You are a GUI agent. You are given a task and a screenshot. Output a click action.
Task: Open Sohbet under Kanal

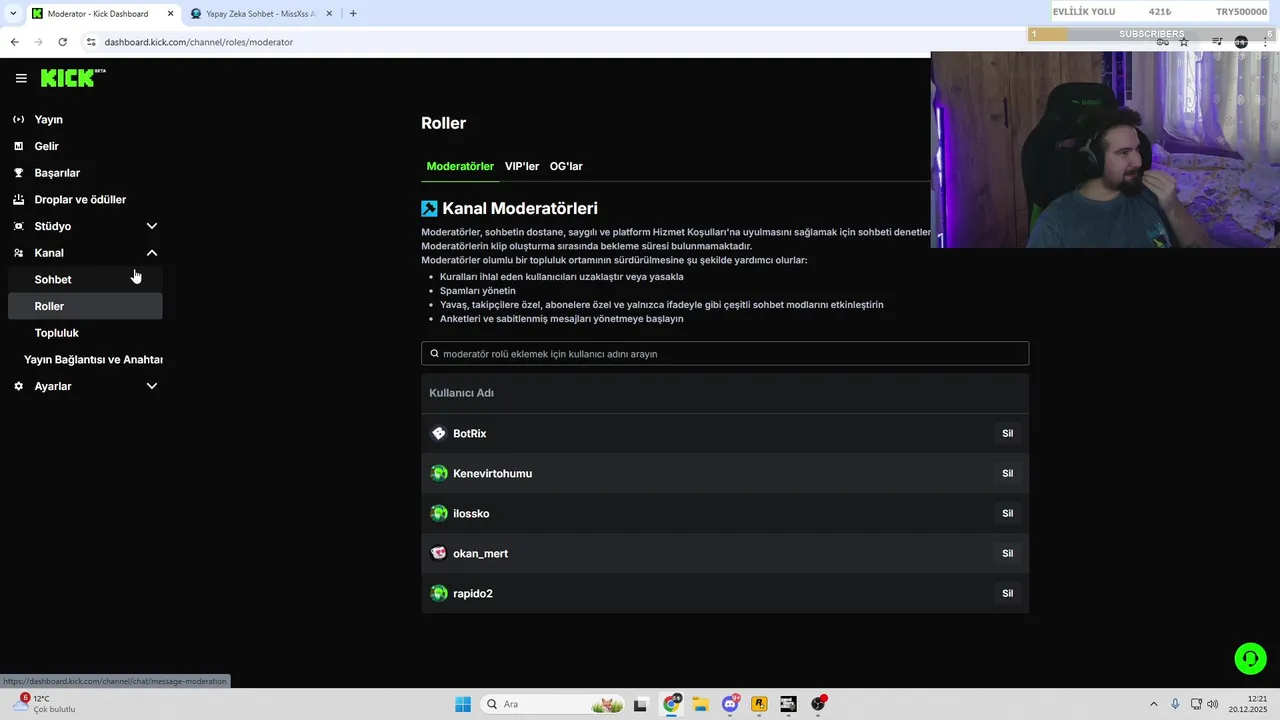click(x=85, y=279)
